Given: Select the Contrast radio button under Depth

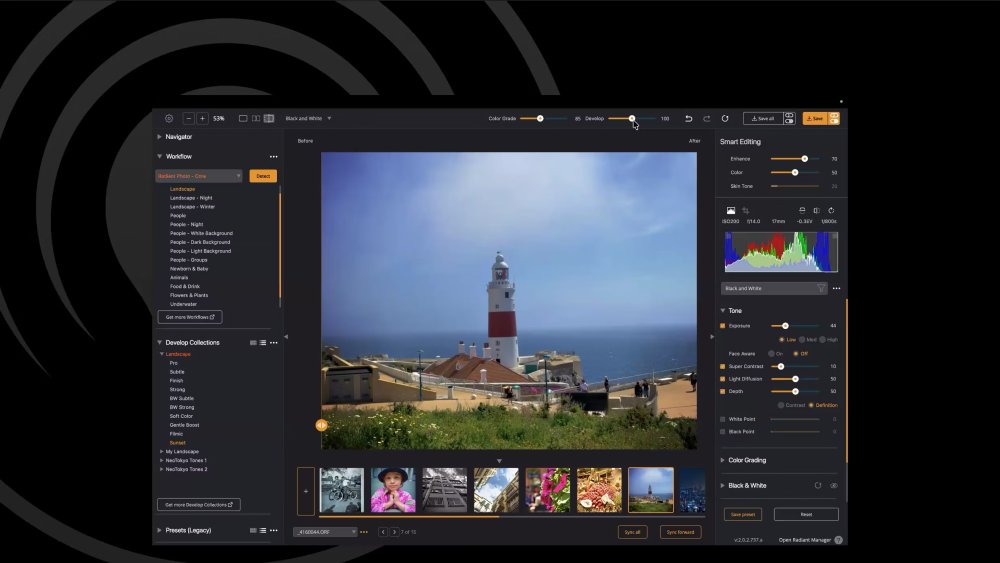Looking at the screenshot, I should pos(781,405).
